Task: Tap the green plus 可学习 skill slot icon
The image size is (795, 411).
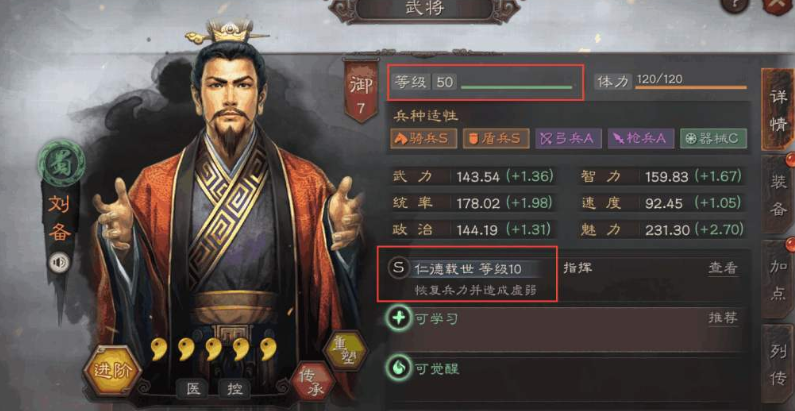Action: (399, 319)
